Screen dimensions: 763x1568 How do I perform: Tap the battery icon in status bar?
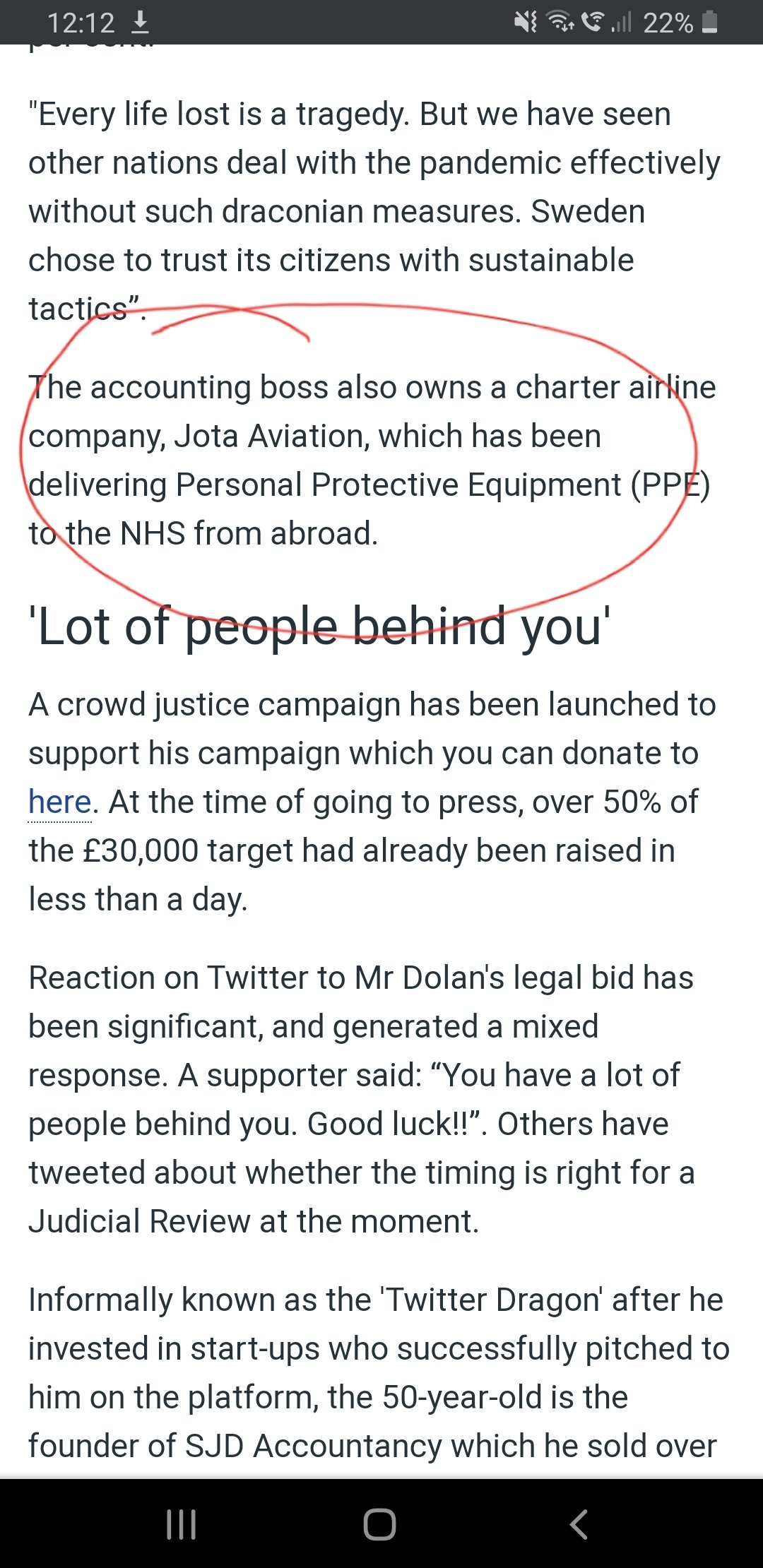point(711,23)
